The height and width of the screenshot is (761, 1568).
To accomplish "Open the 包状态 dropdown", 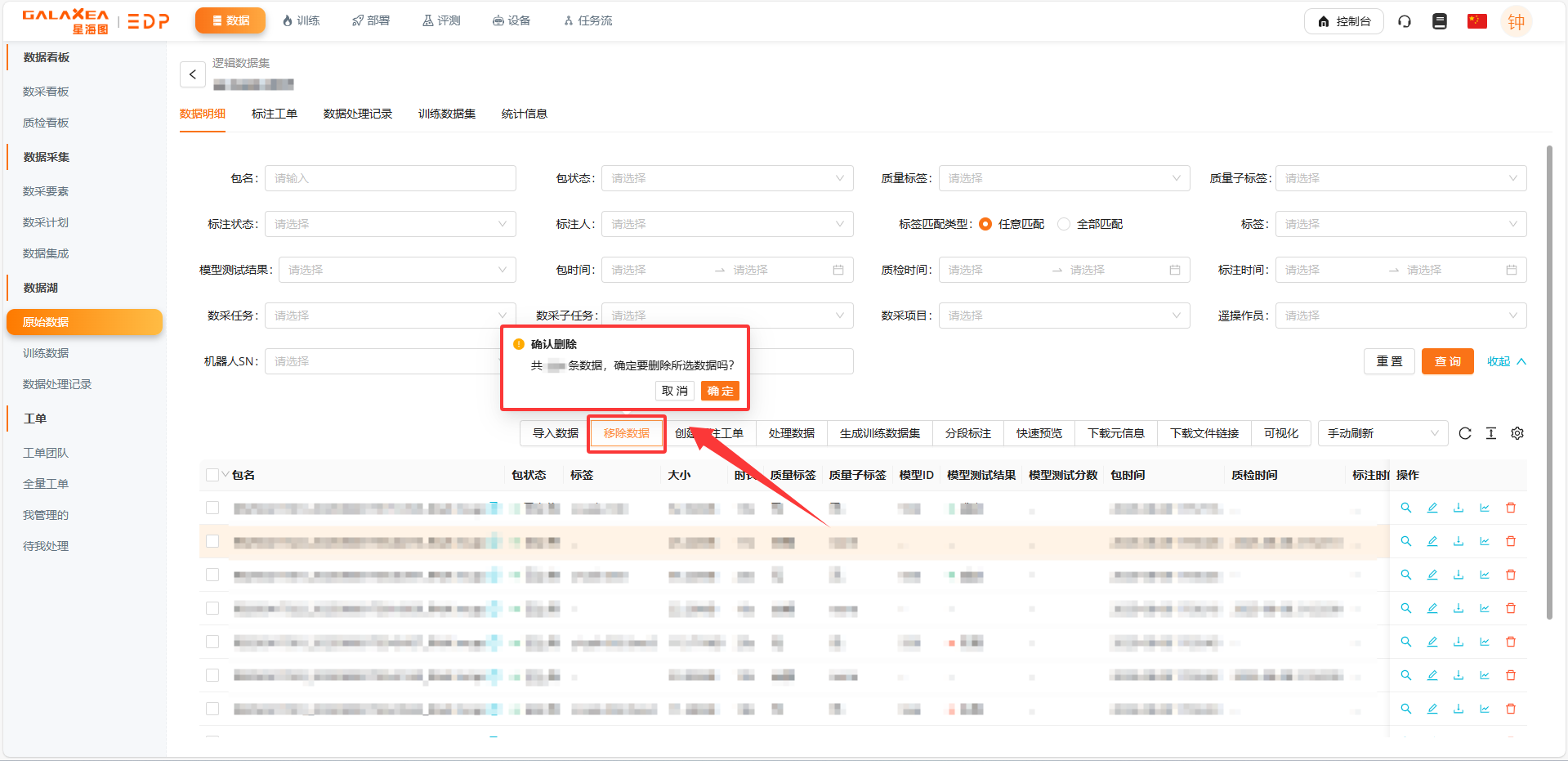I will pos(726,178).
